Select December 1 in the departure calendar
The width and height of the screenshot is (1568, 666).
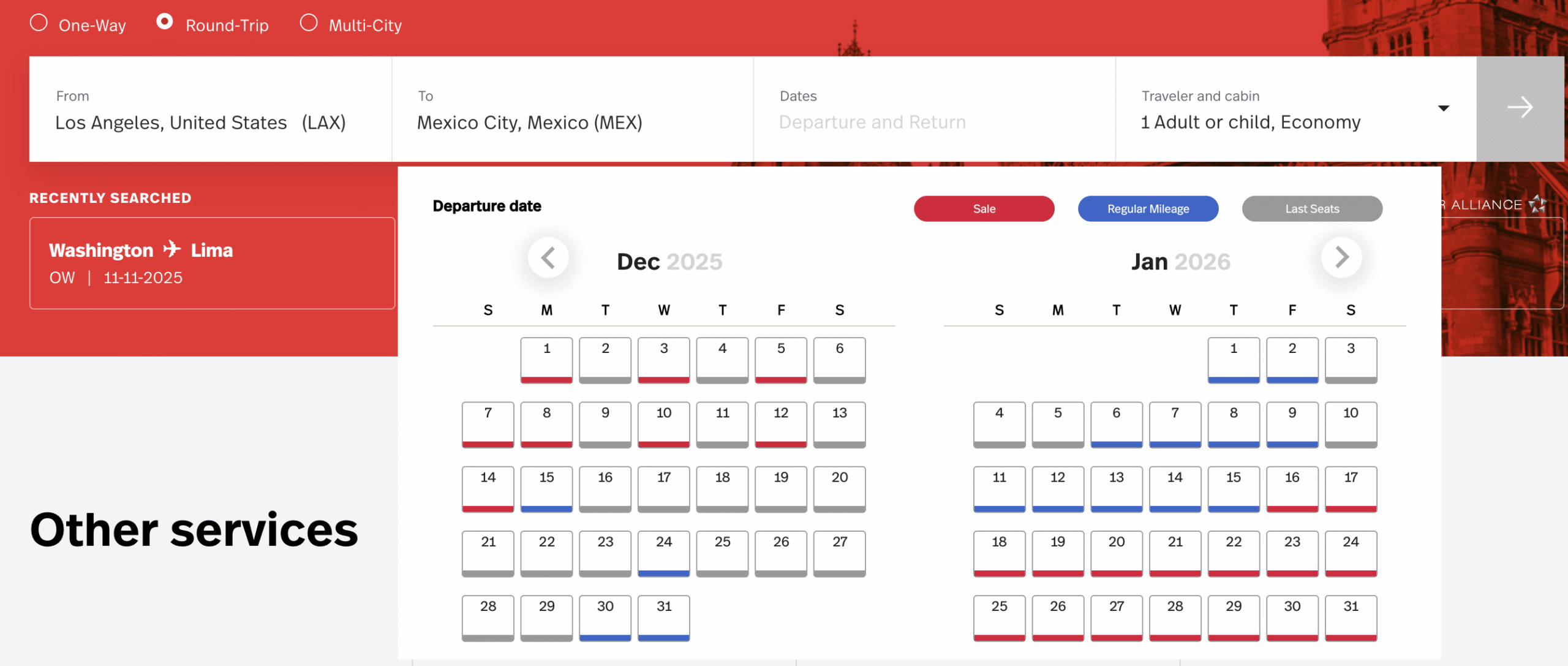[546, 359]
